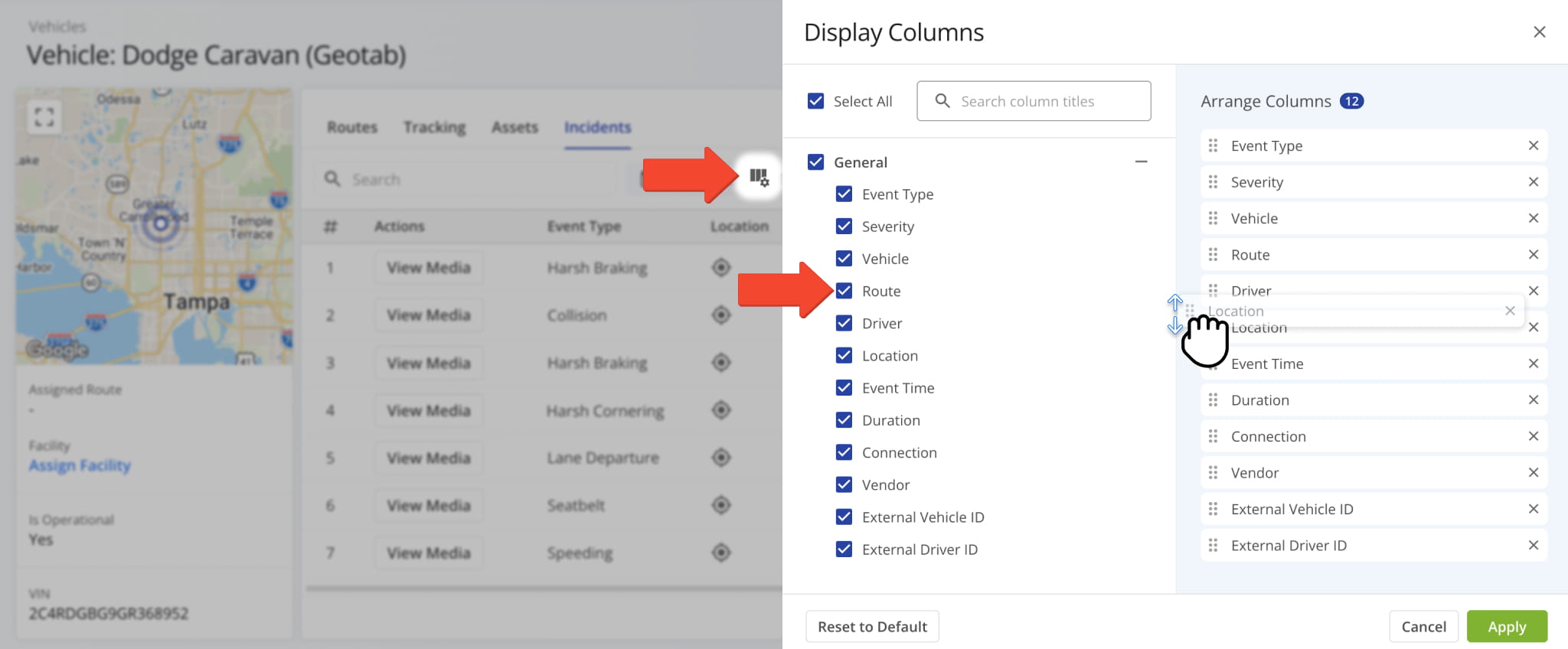Remove External Driver ID from arranged columns
This screenshot has height=649, width=1568.
1533,546
